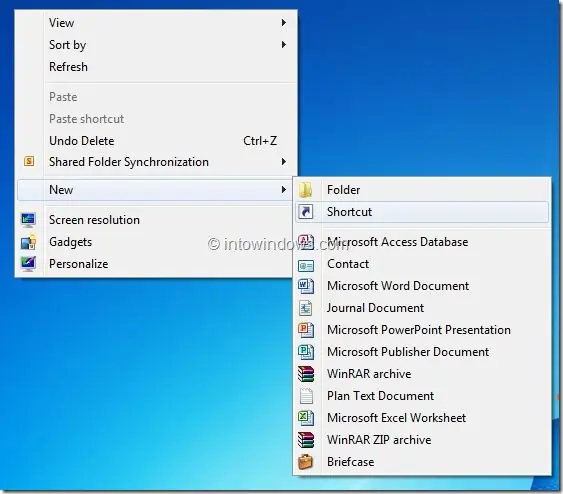
Task: Click the Shortcut arrow icon
Action: click(306, 212)
